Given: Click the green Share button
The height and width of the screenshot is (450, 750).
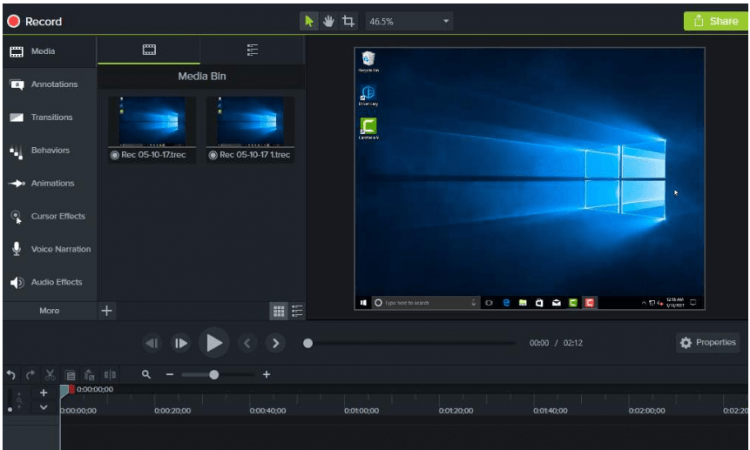Looking at the screenshot, I should coord(716,21).
